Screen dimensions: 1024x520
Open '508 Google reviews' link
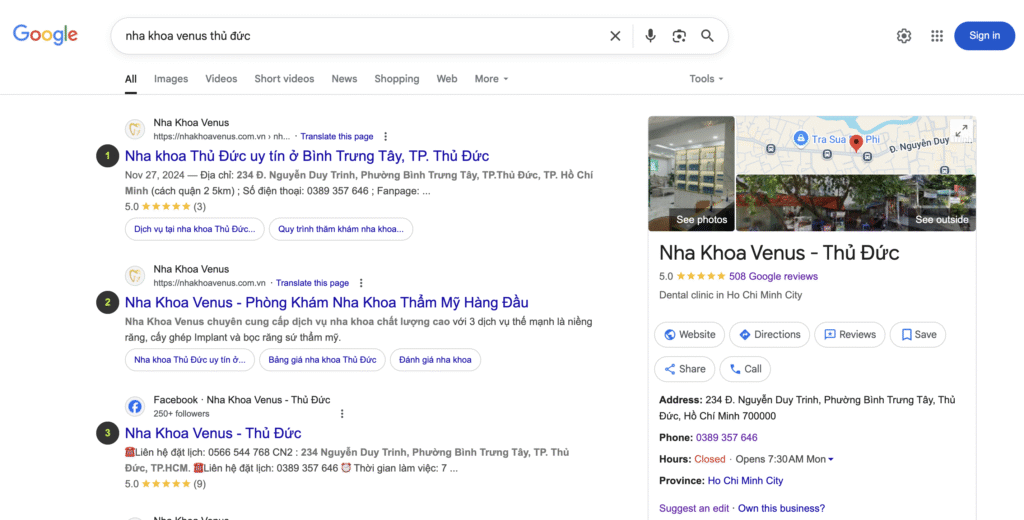tap(773, 276)
